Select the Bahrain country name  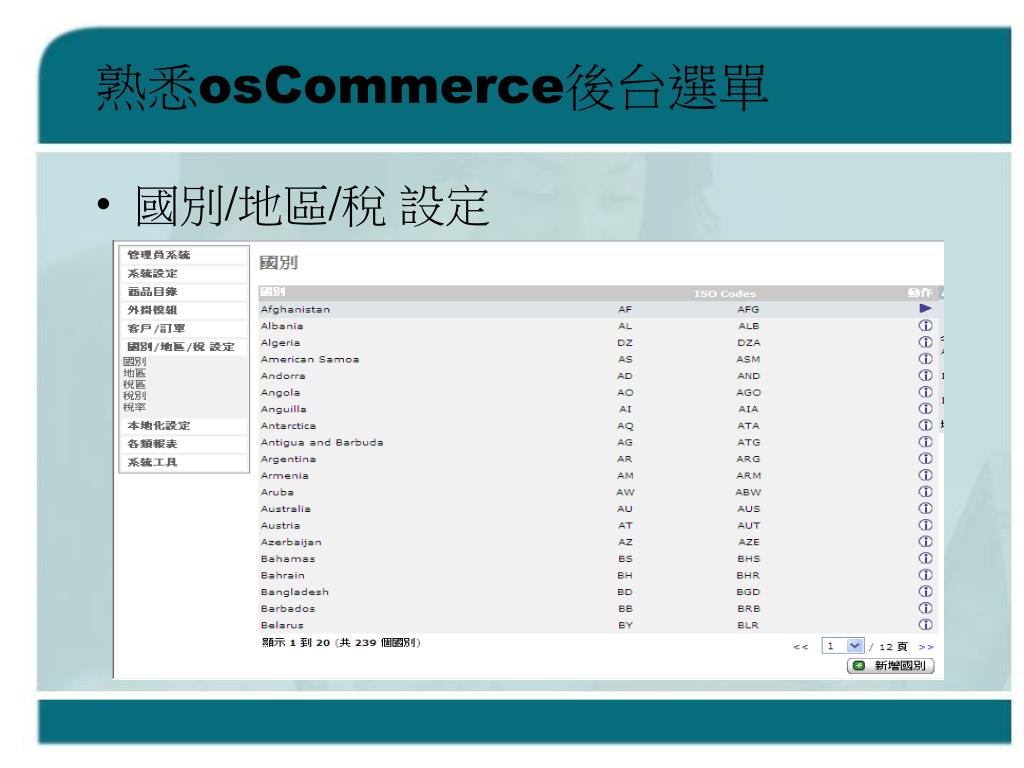point(283,575)
